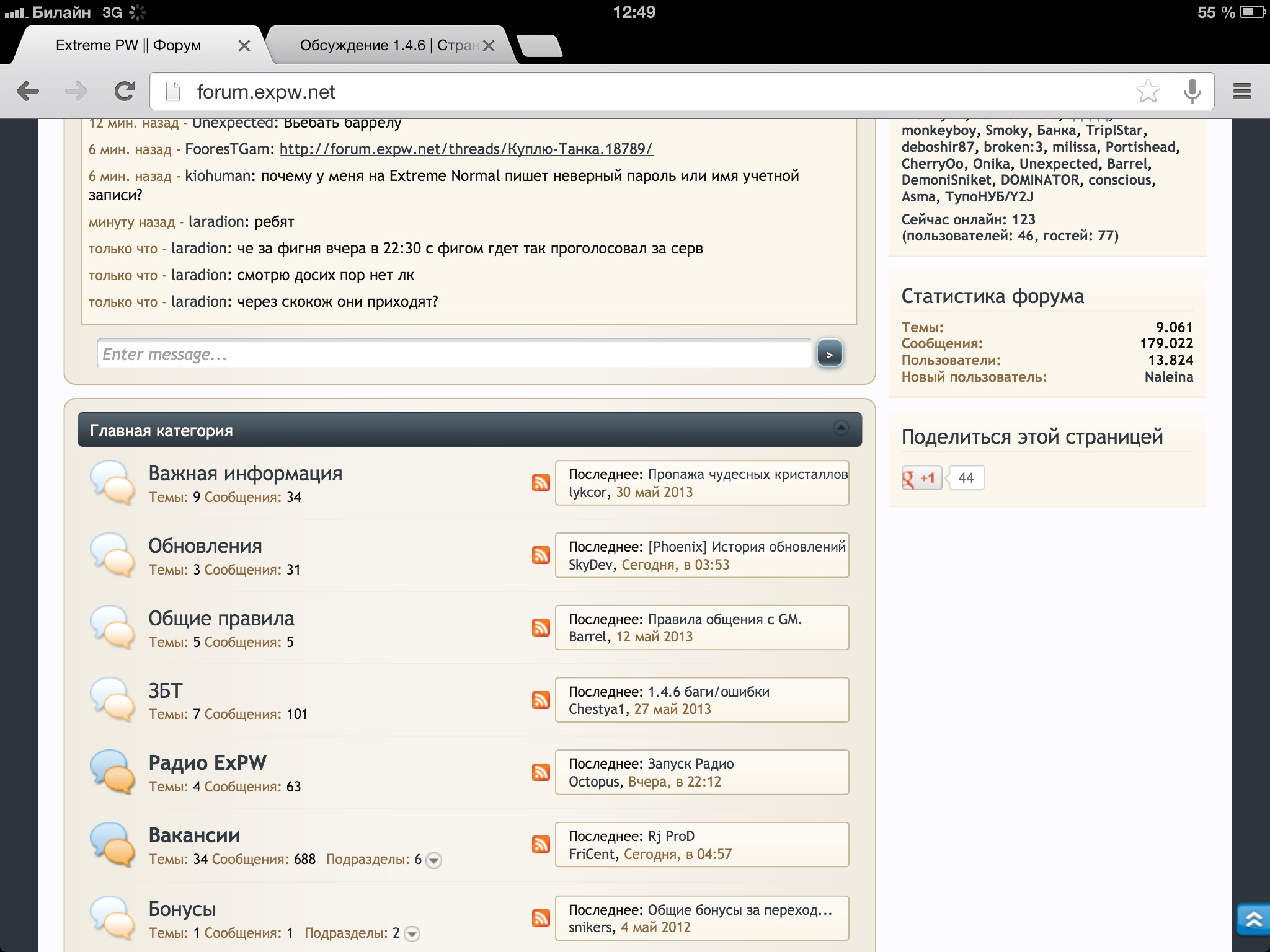Open RSS feed for Важная информация

(x=541, y=483)
